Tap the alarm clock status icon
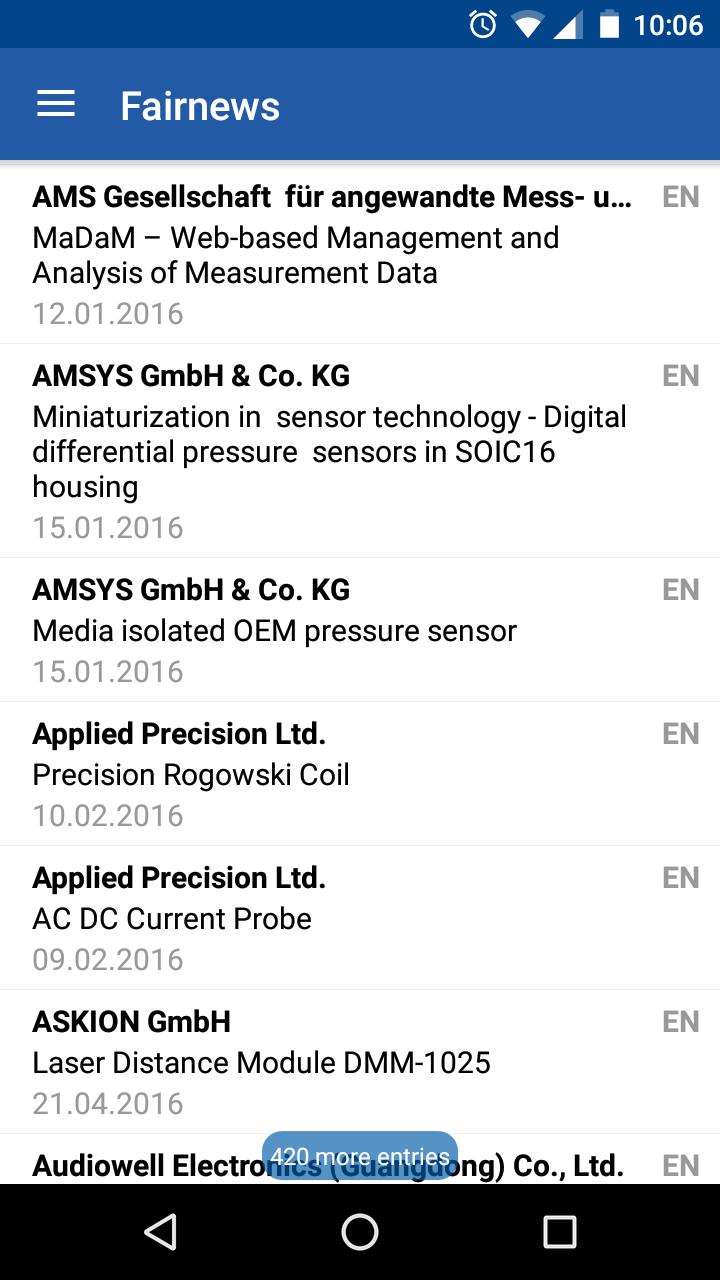Screen dimensions: 720x1280 point(483,24)
